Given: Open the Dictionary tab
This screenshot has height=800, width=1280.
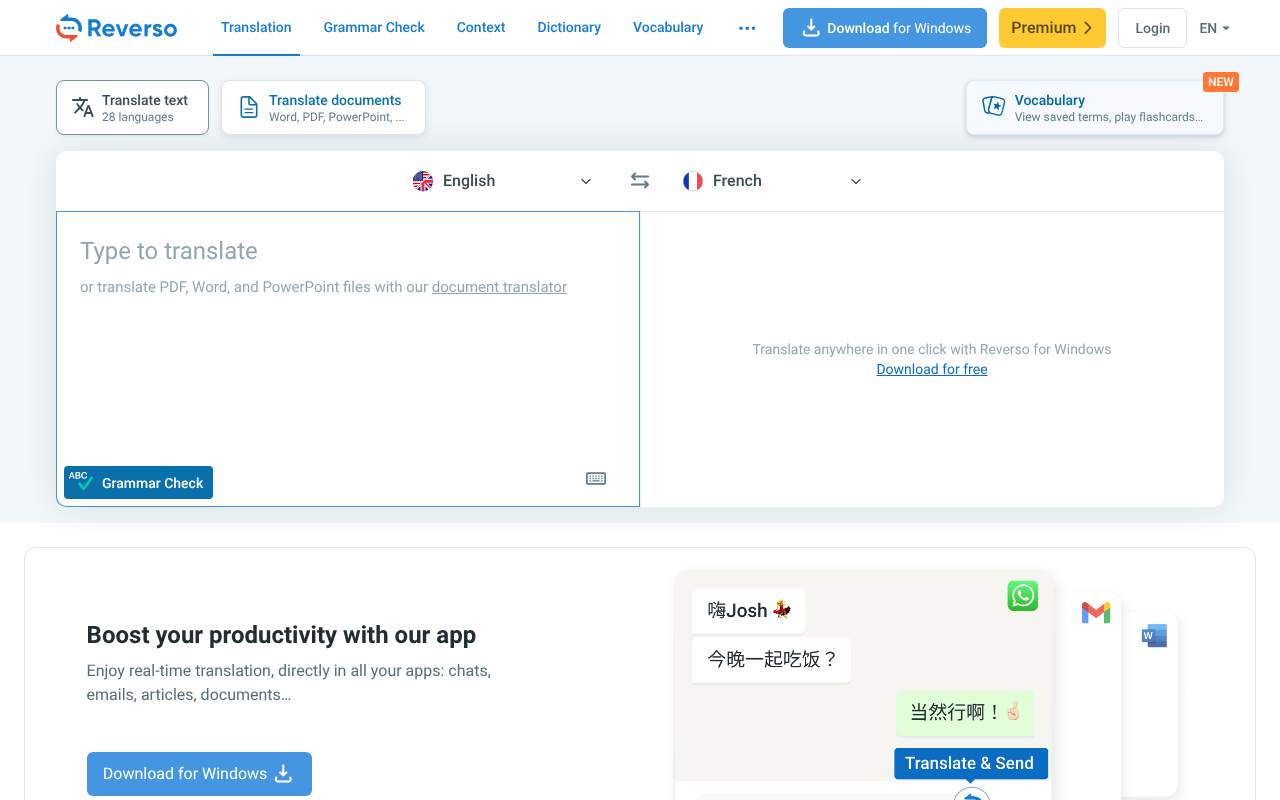Looking at the screenshot, I should 569,28.
